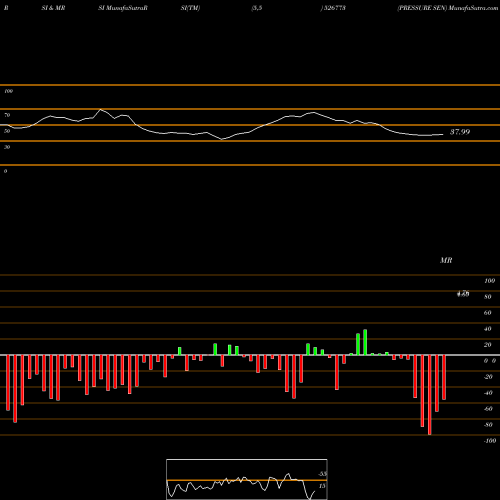Click the MR axis label -60
The width and height of the screenshot is (500, 500).
coord(488,409)
